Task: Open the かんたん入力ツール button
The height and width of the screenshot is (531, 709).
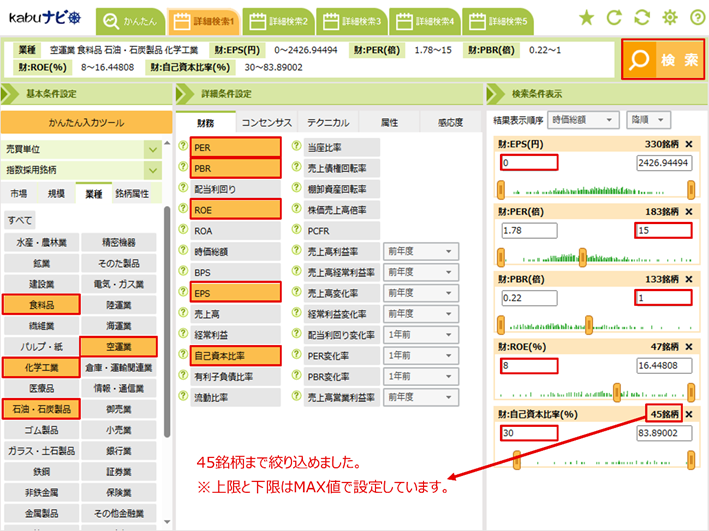Action: 82,122
